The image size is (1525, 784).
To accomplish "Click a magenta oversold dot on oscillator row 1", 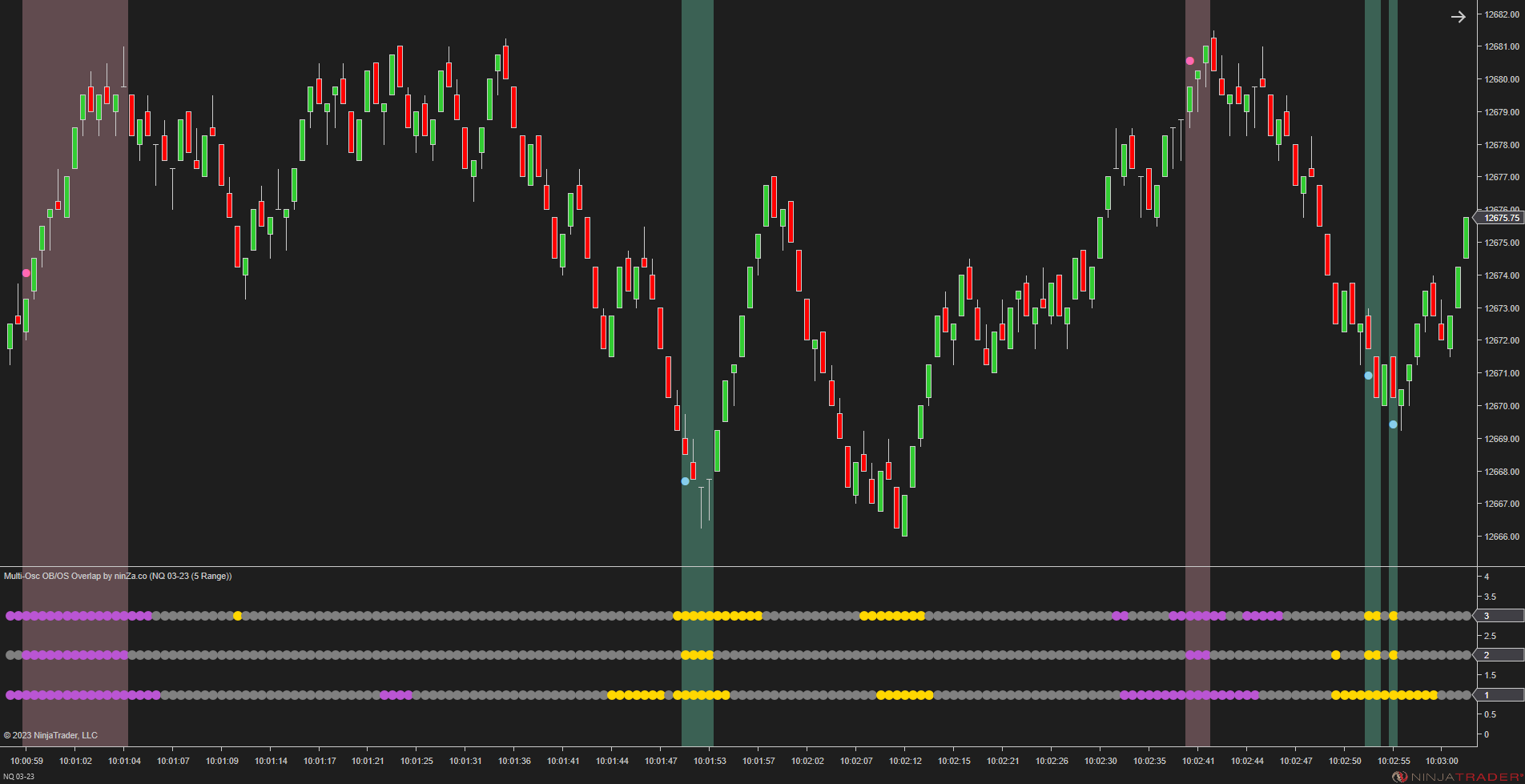I will click(x=80, y=696).
